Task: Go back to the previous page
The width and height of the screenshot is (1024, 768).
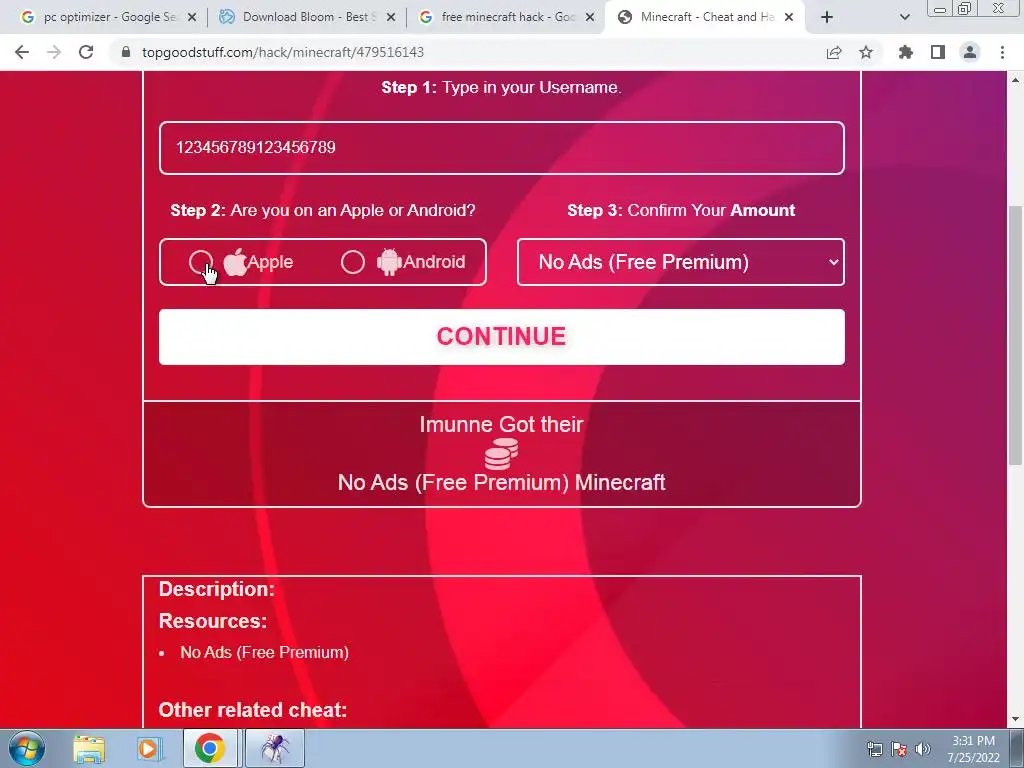Action: (22, 52)
